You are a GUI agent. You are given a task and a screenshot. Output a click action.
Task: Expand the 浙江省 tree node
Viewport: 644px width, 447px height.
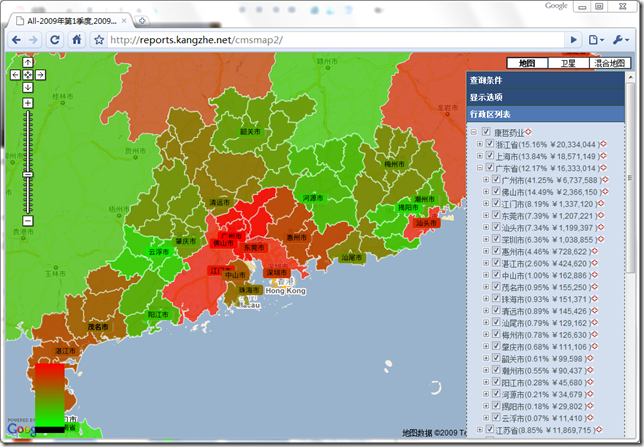480,144
